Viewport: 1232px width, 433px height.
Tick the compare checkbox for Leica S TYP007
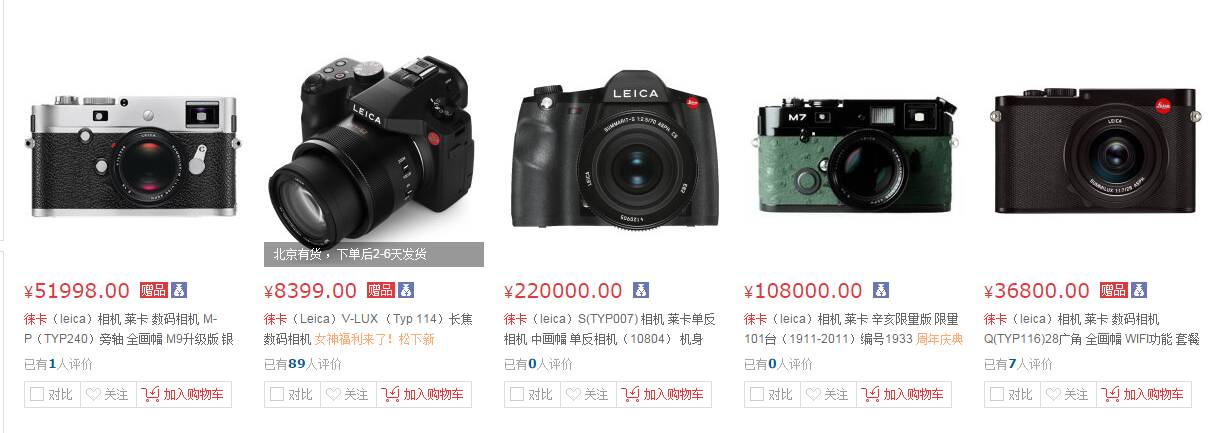coord(517,394)
